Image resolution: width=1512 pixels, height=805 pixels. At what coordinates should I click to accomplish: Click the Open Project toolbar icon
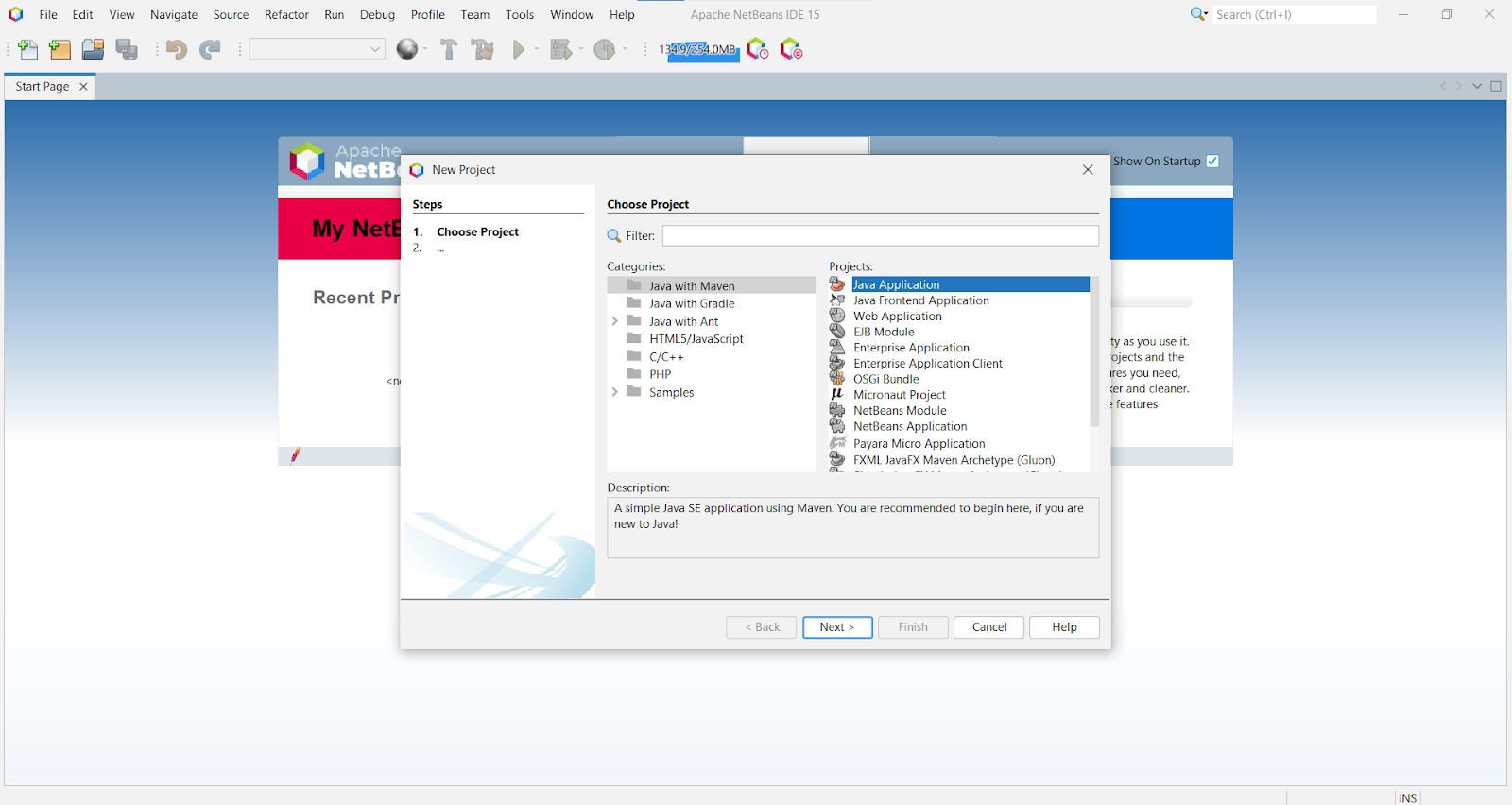[x=93, y=49]
